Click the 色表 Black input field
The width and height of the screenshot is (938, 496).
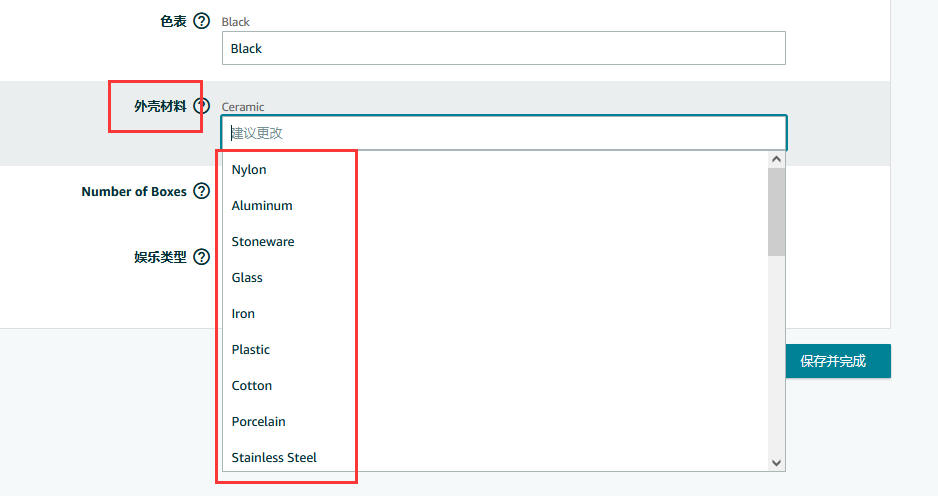[x=503, y=48]
